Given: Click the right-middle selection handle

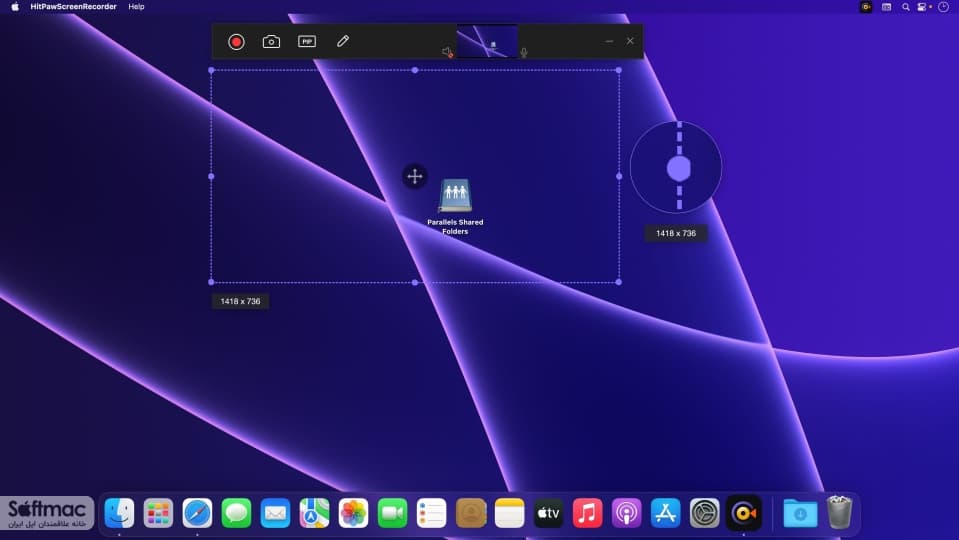Looking at the screenshot, I should [619, 176].
